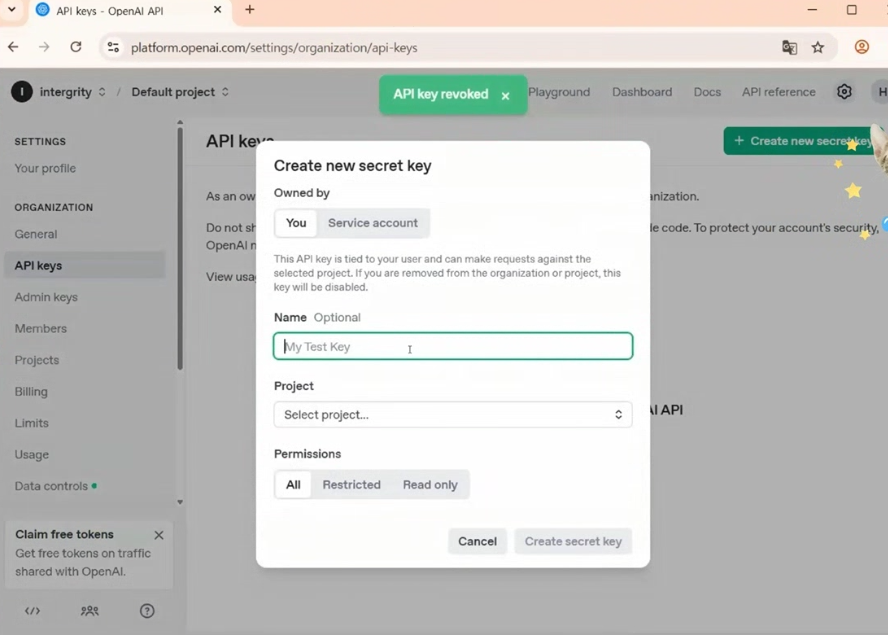Image resolution: width=888 pixels, height=635 pixels.
Task: Open settings gear icon in header
Action: point(844,92)
